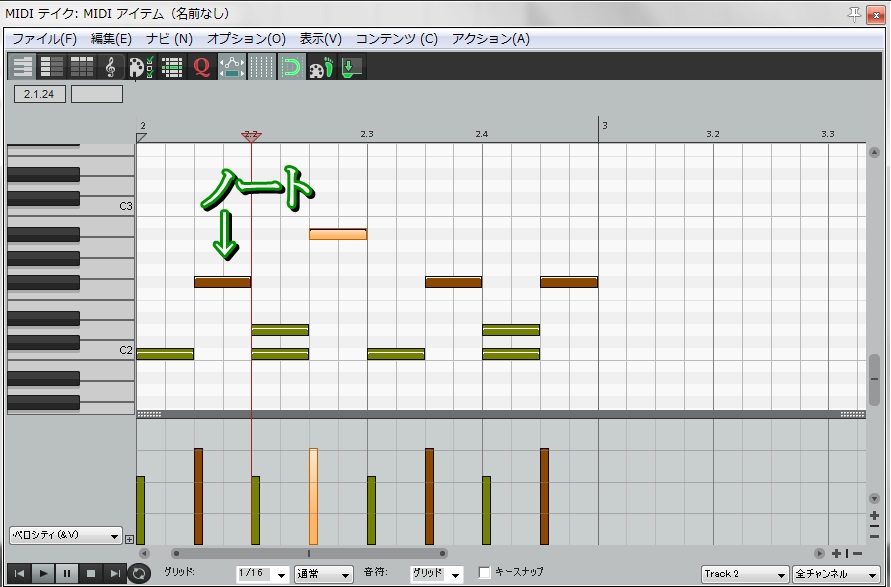Zoom out vertically with the minus button

click(x=874, y=536)
